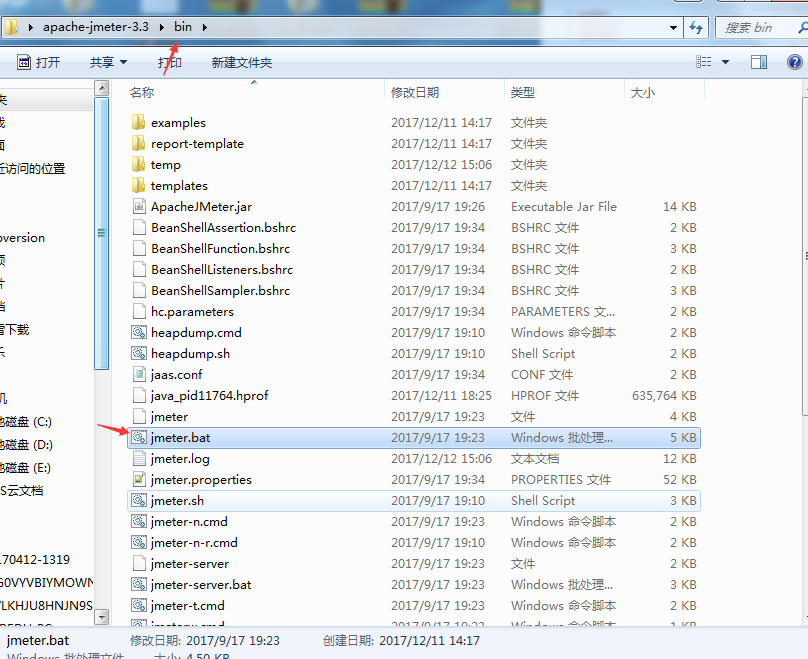Click New Folder (新建文件夹) button
This screenshot has width=808, height=659.
point(242,62)
